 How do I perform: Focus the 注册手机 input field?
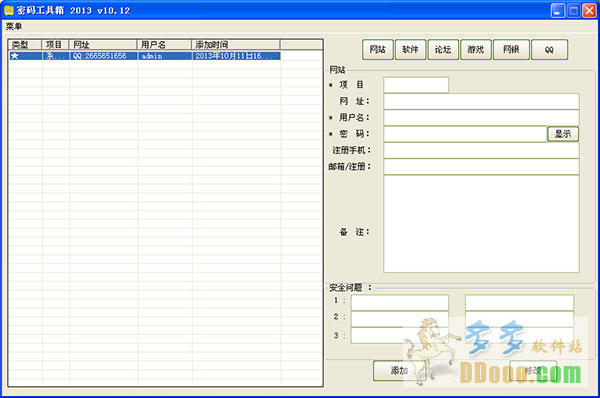click(x=481, y=150)
